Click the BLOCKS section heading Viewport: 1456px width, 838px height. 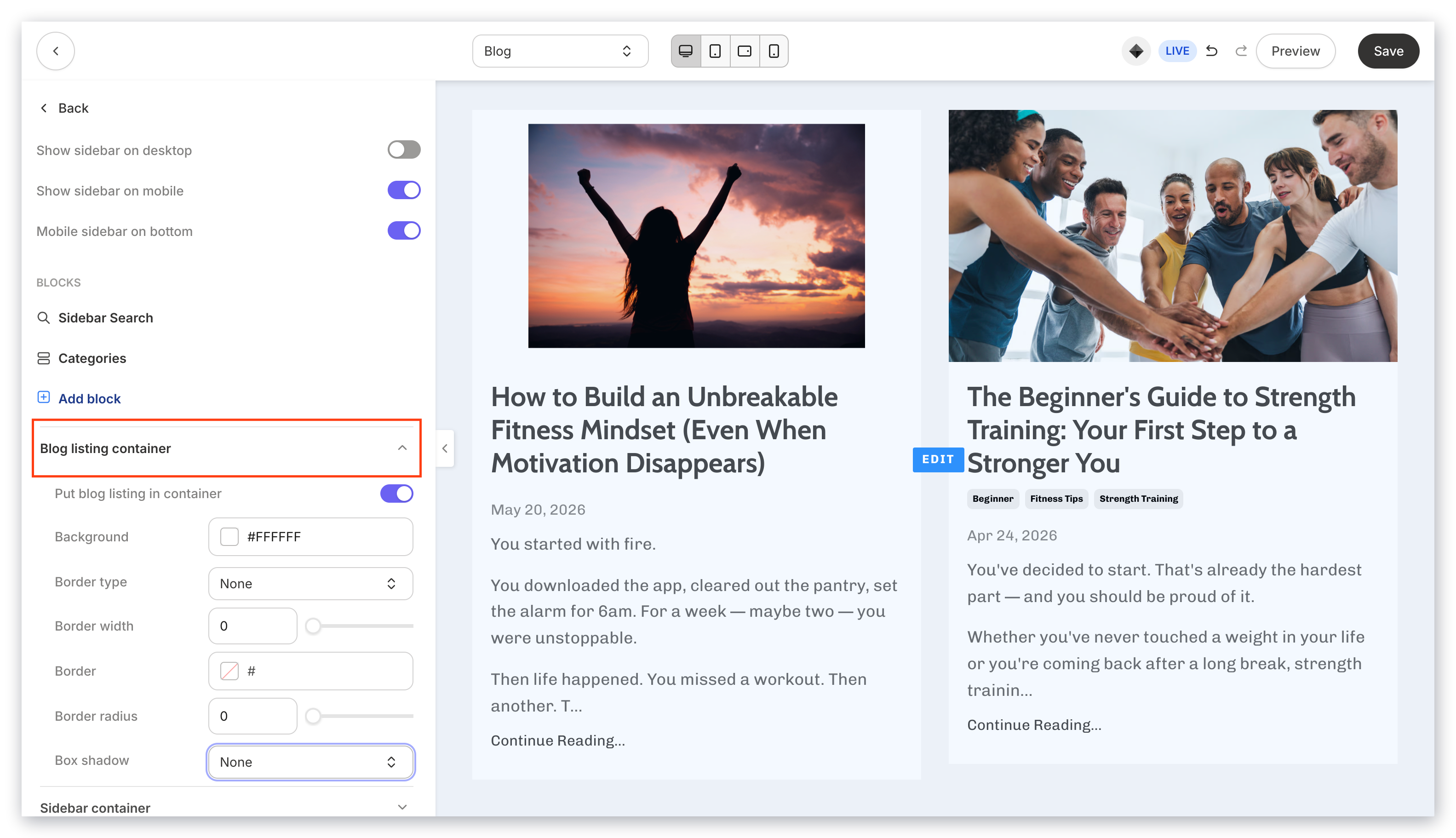(x=58, y=282)
